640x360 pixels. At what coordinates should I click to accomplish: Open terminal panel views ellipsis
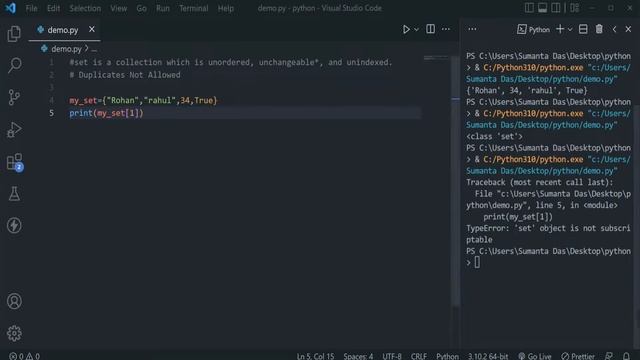click(x=472, y=29)
